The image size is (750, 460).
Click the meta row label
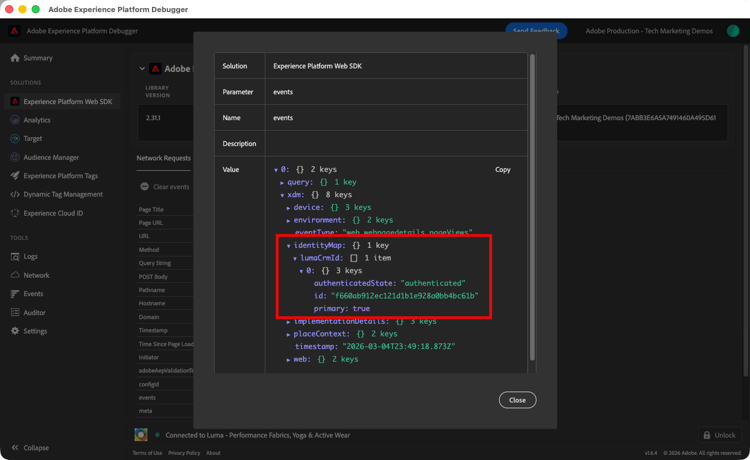click(x=145, y=411)
